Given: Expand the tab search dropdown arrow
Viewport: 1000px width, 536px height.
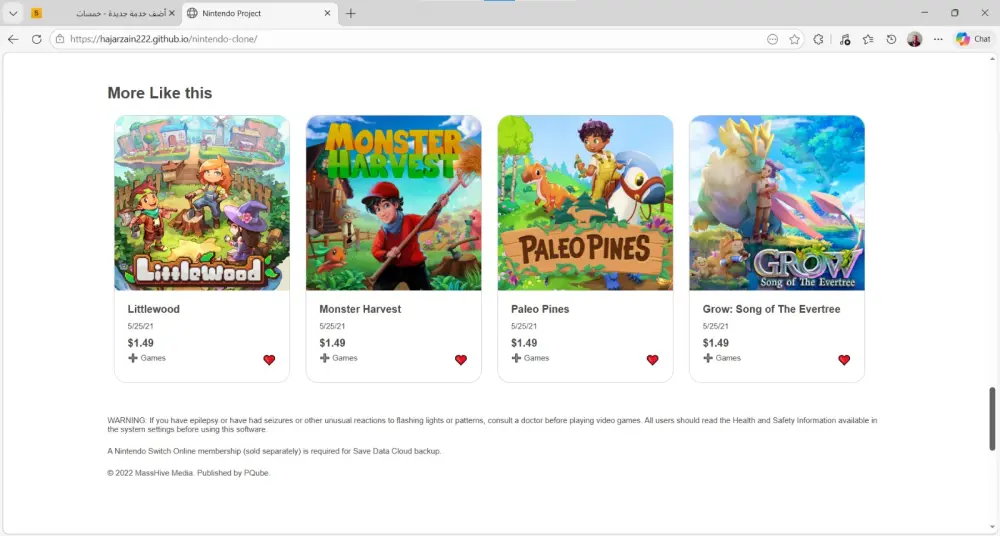Looking at the screenshot, I should [x=13, y=13].
